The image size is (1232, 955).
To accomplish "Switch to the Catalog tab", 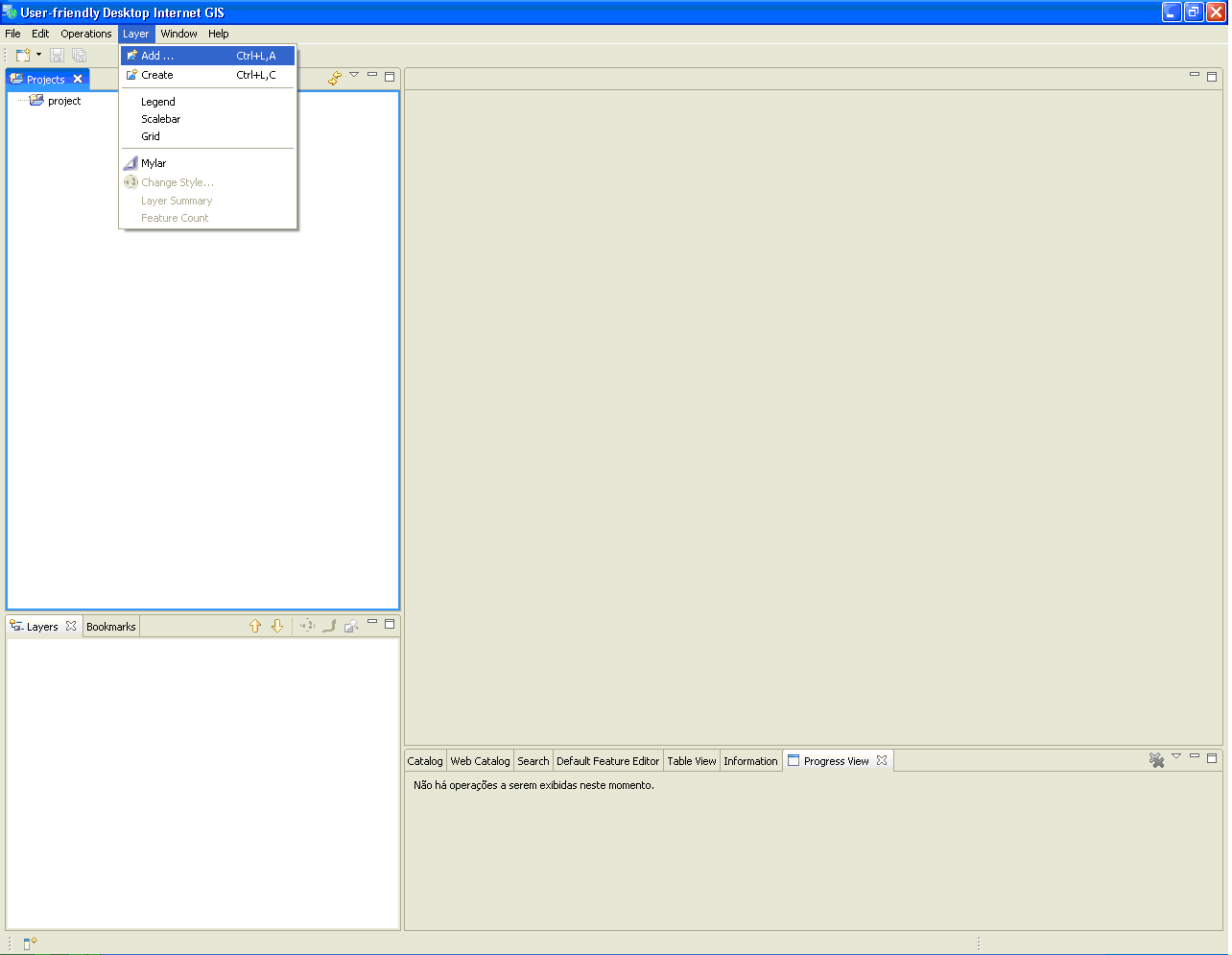I will tap(425, 761).
